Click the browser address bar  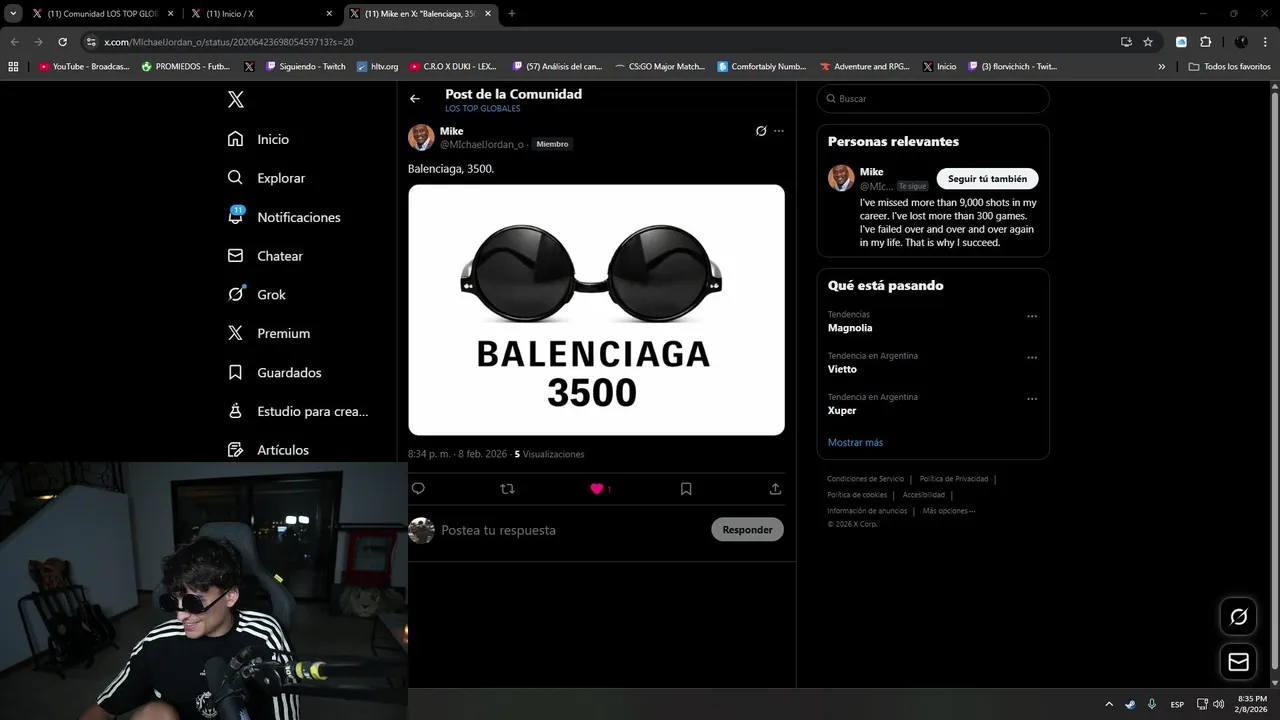(x=600, y=42)
